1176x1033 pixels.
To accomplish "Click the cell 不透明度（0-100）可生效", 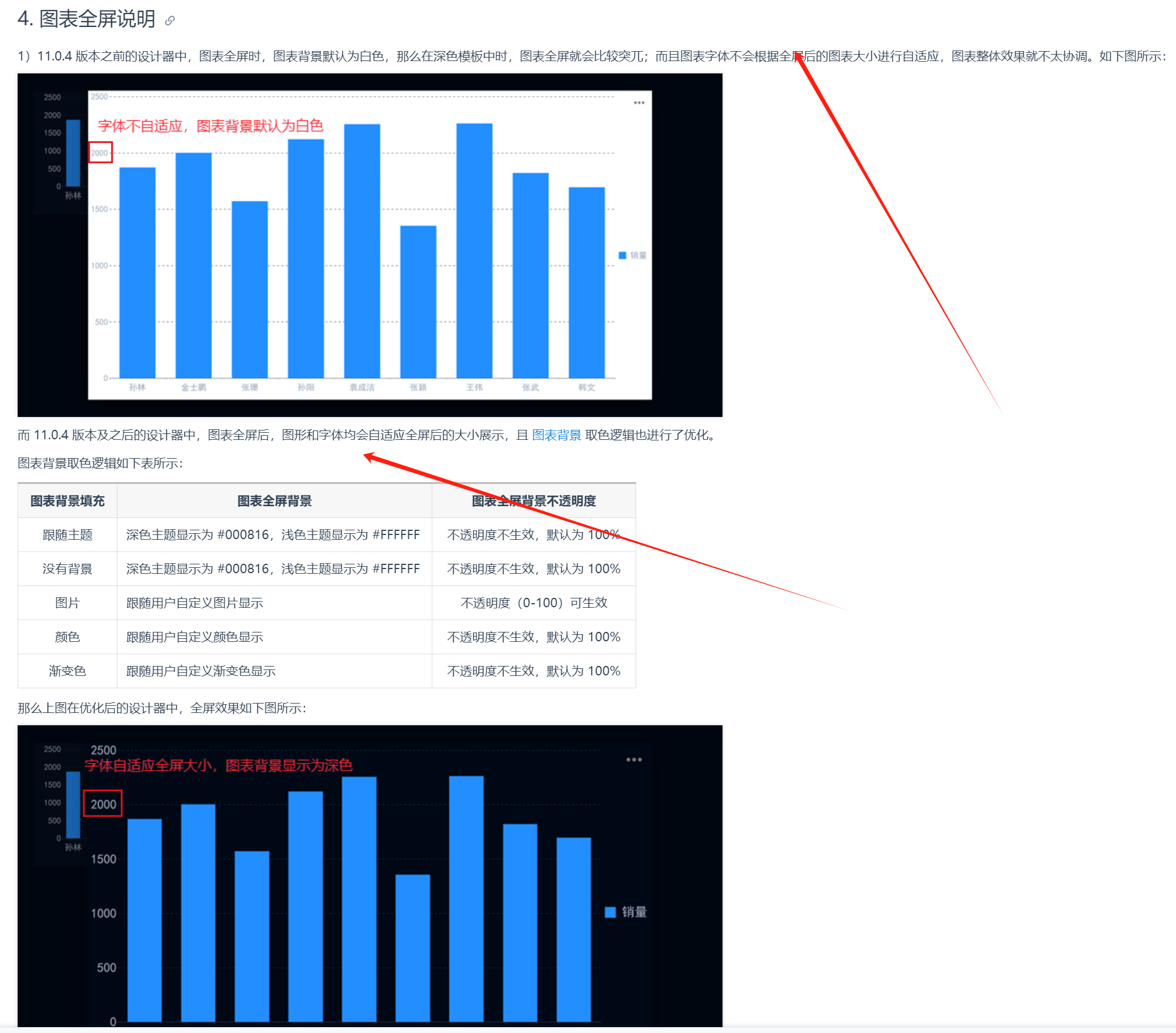I will (x=534, y=603).
